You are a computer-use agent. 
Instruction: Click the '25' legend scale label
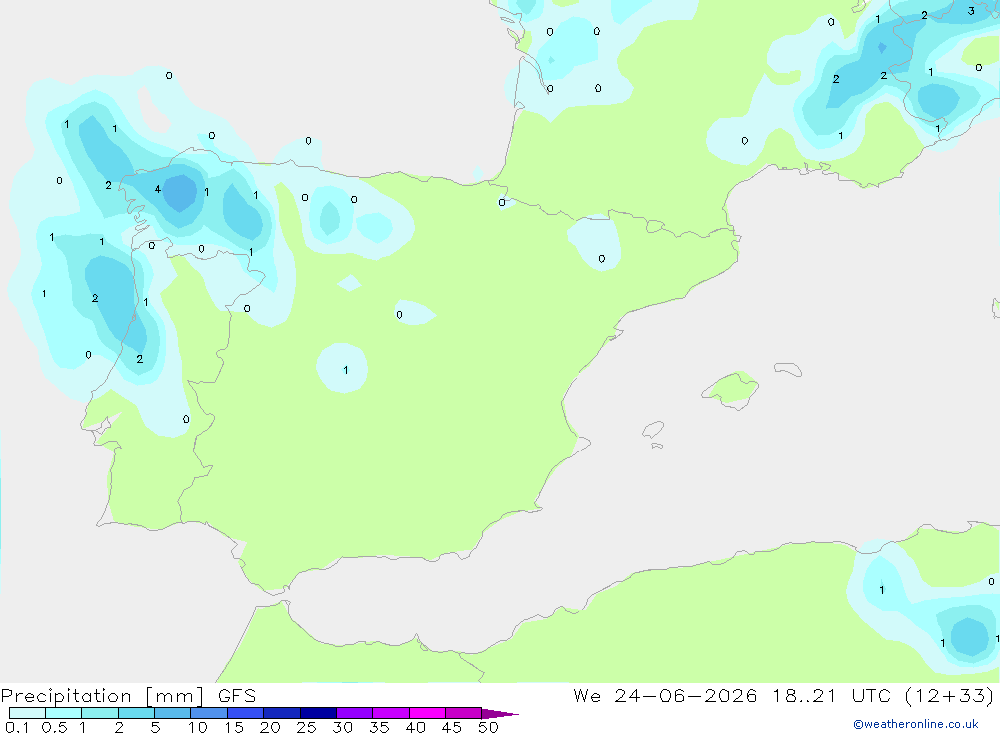pos(306,727)
